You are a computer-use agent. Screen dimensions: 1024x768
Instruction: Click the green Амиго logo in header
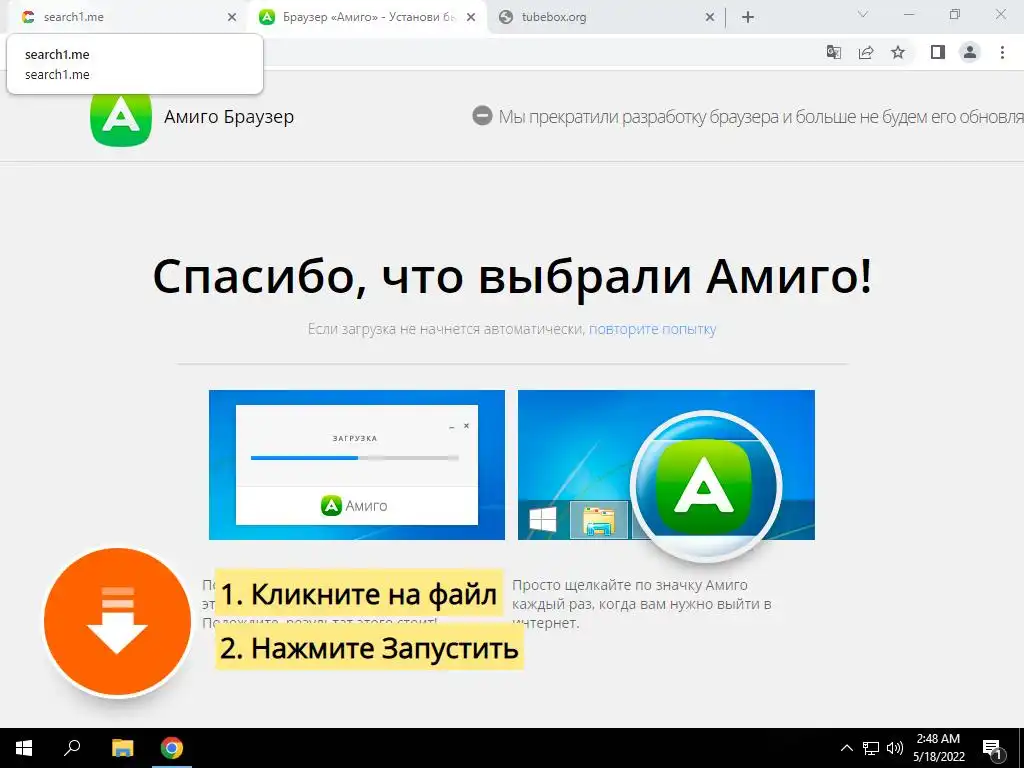tap(121, 118)
